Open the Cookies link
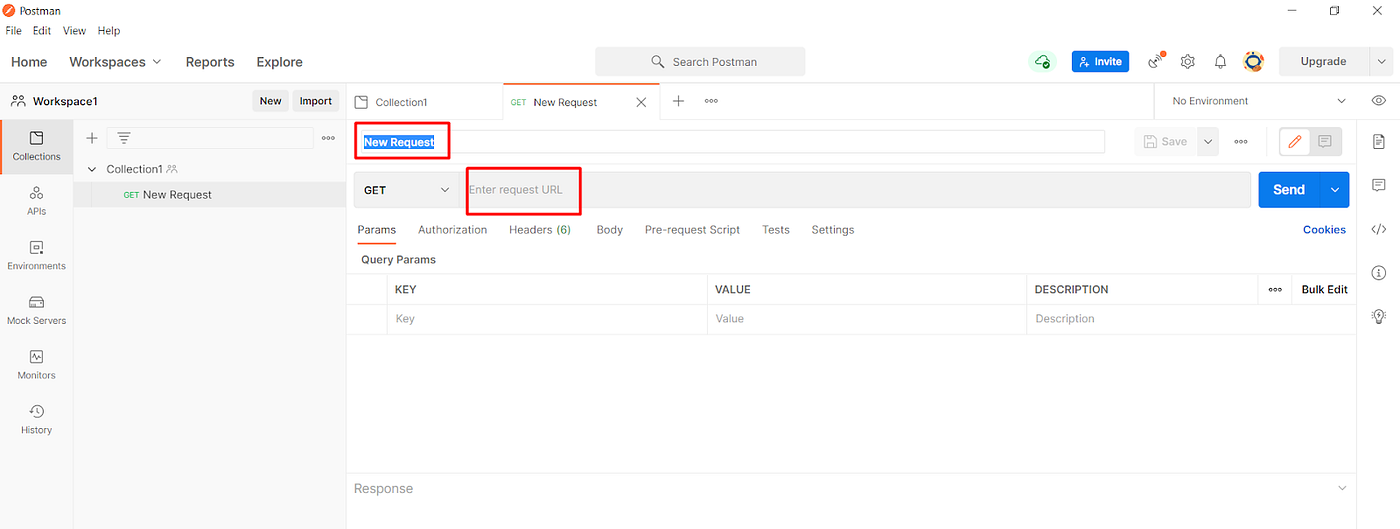 pyautogui.click(x=1324, y=229)
